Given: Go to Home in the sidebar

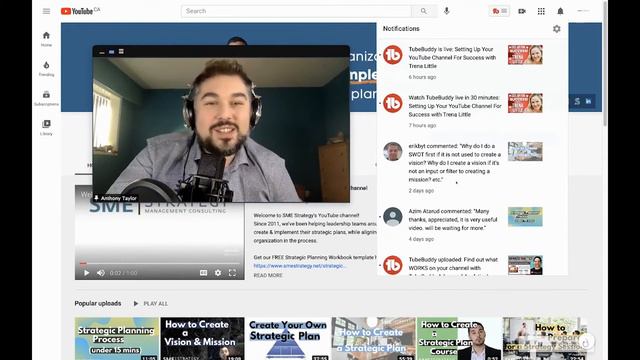Looking at the screenshot, I should point(46,39).
